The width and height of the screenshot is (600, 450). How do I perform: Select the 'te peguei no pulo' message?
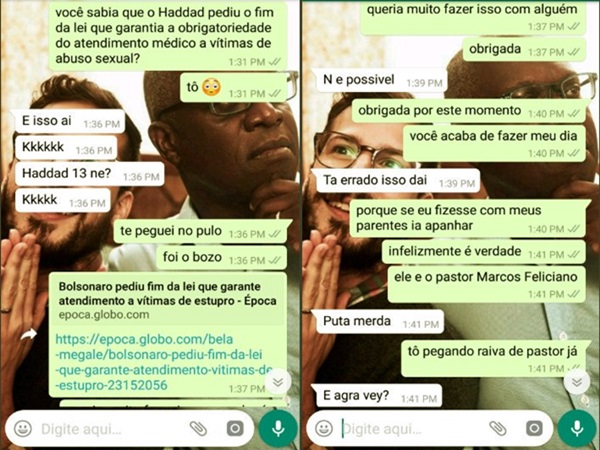tap(200, 232)
